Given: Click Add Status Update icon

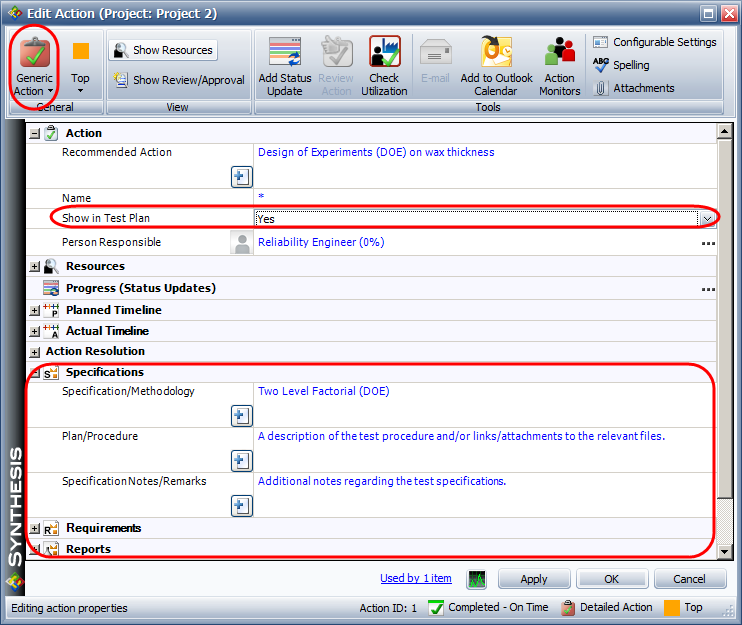Looking at the screenshot, I should pos(285,54).
